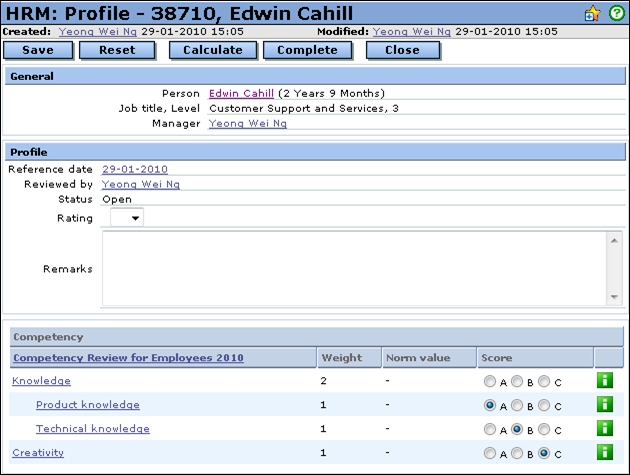Click the Reference date 29-01-2010 link
Screen dimensions: 630x475
point(135,170)
